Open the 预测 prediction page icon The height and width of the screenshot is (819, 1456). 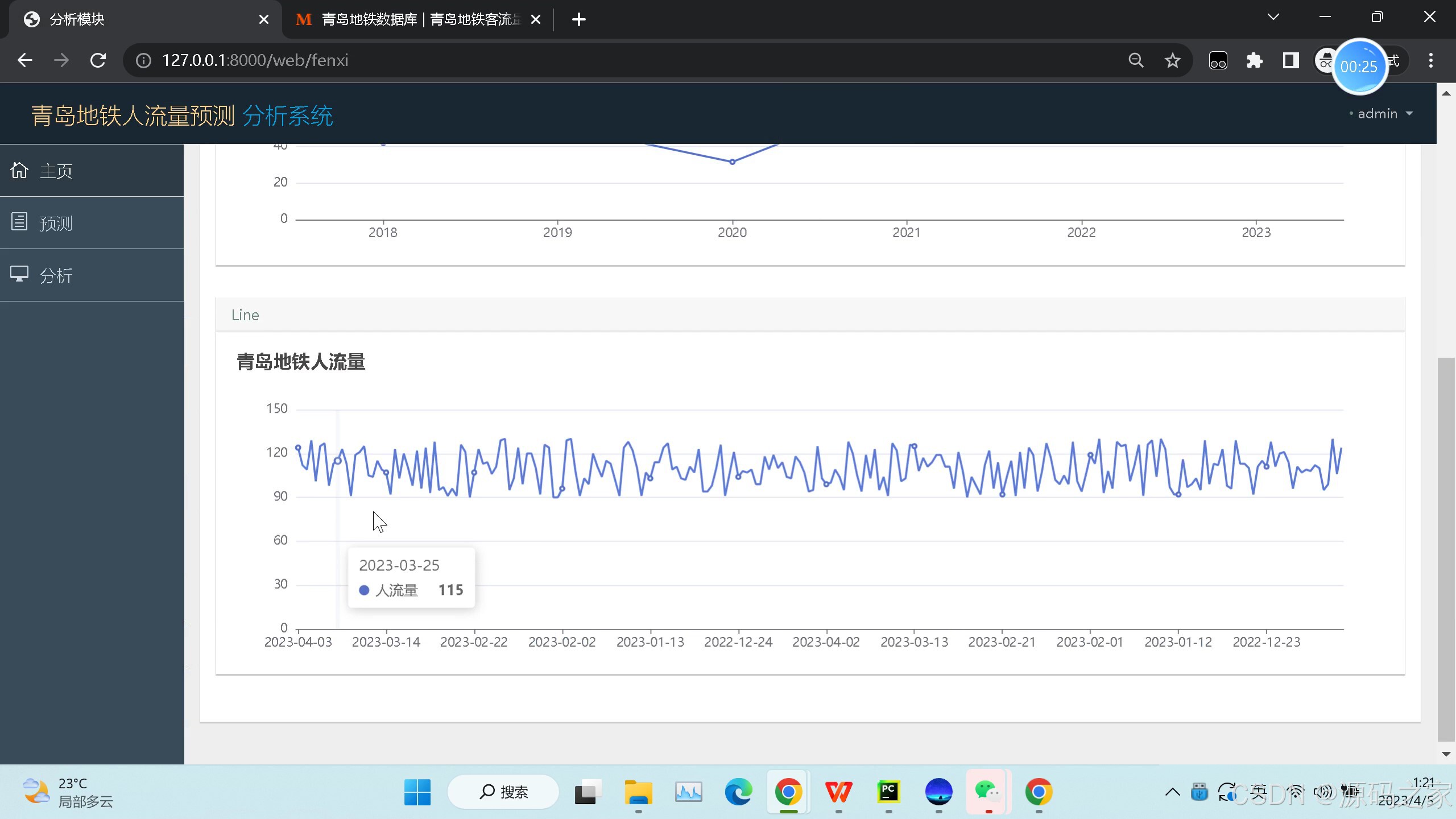(19, 222)
